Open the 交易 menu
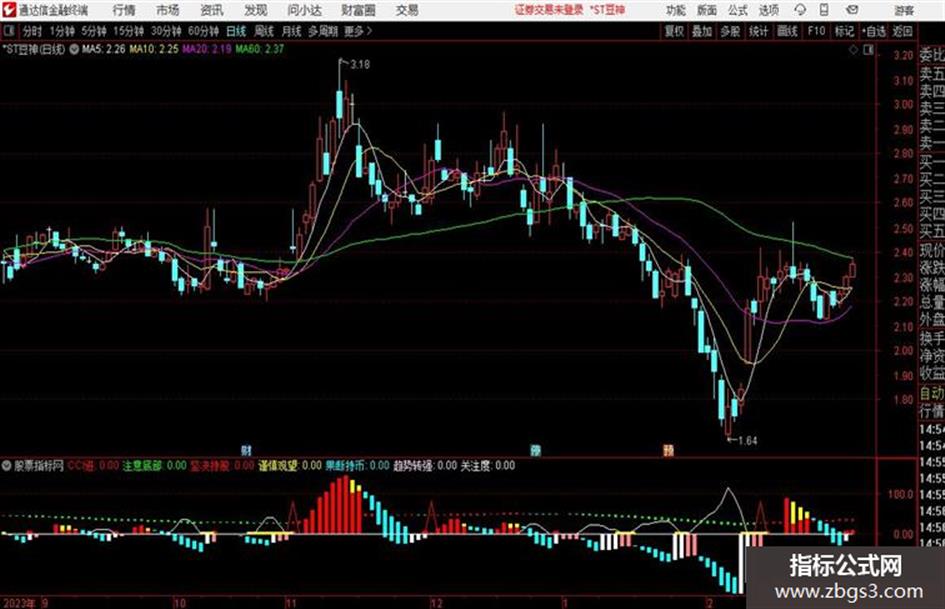945x609 pixels. click(x=407, y=10)
